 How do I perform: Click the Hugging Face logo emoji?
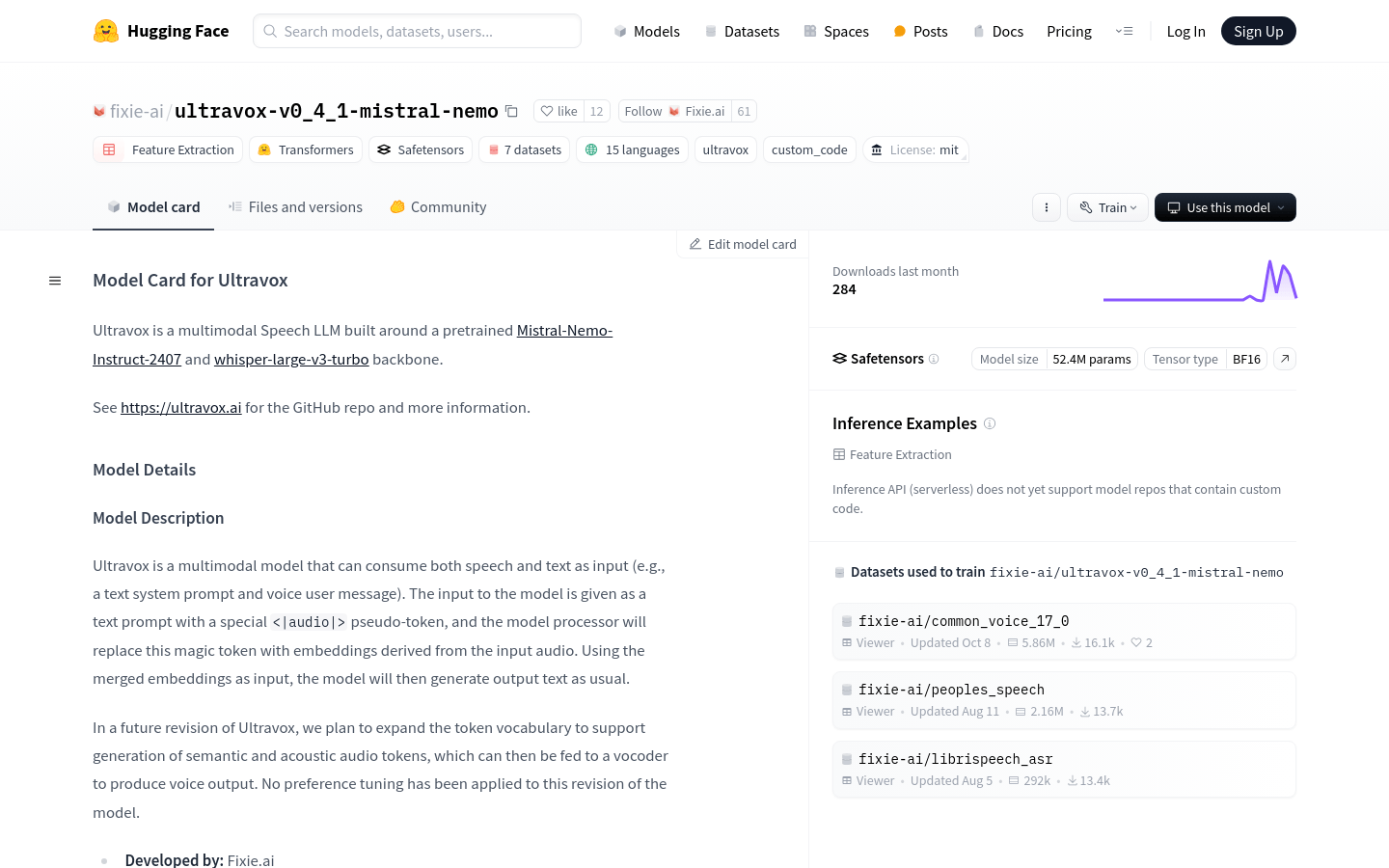tap(106, 31)
